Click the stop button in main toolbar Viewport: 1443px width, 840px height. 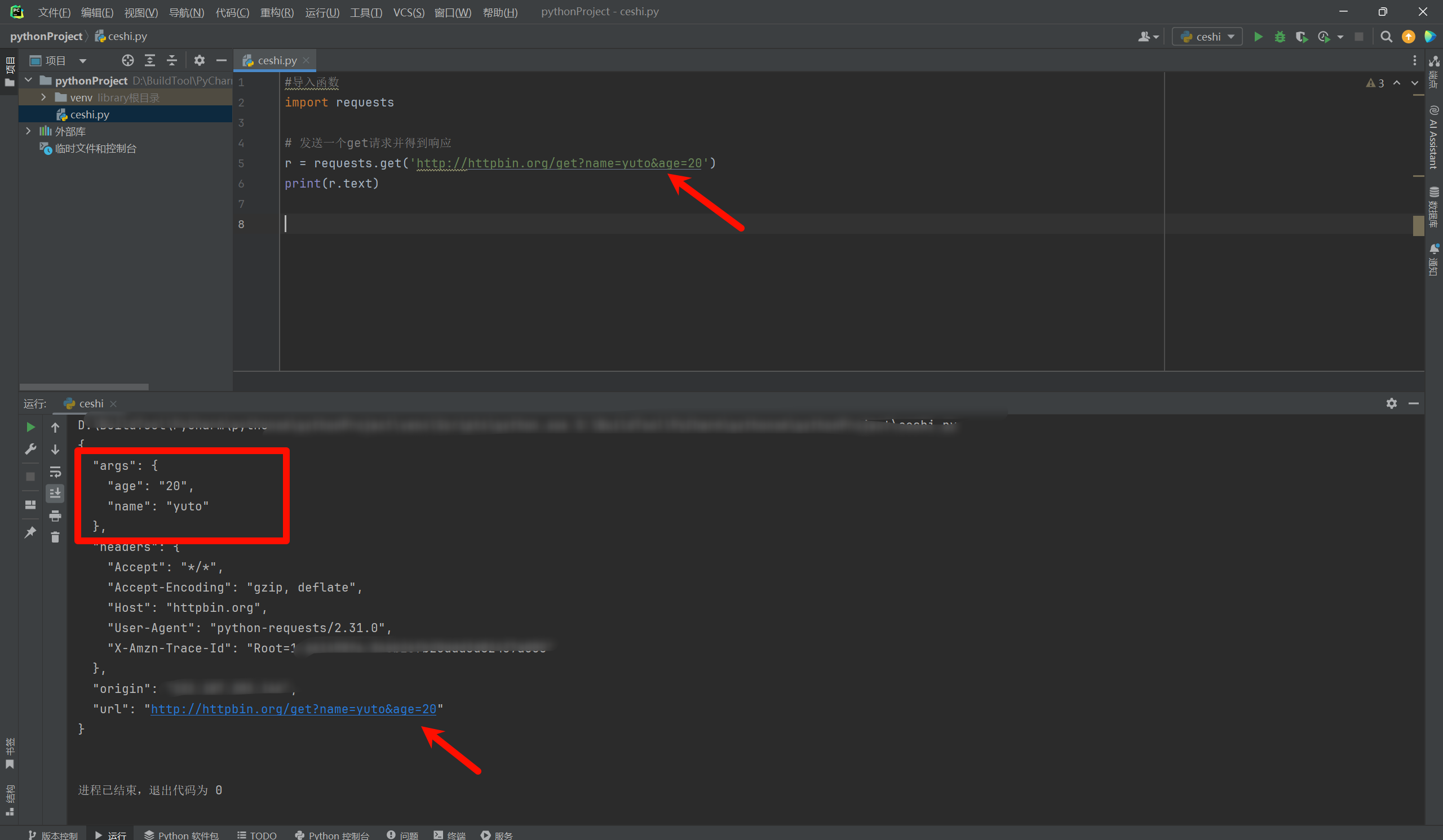1359,37
